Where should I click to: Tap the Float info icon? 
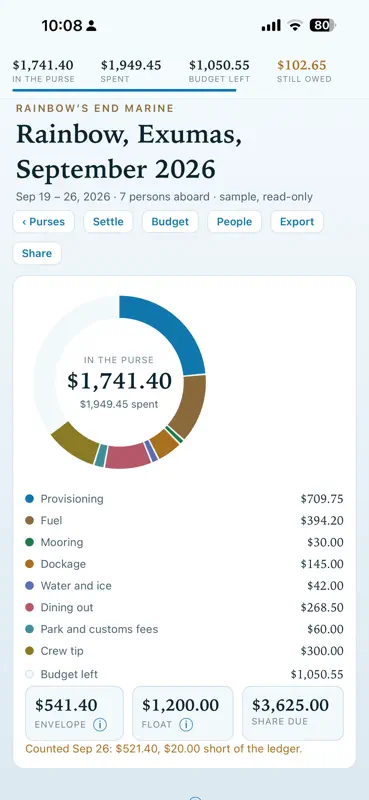coord(186,724)
